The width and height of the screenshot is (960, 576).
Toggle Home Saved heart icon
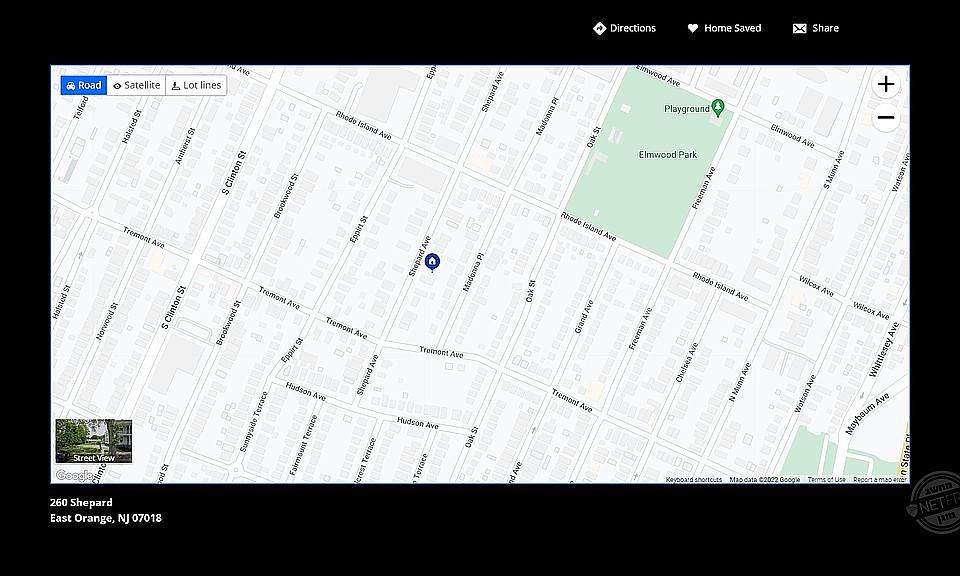692,28
